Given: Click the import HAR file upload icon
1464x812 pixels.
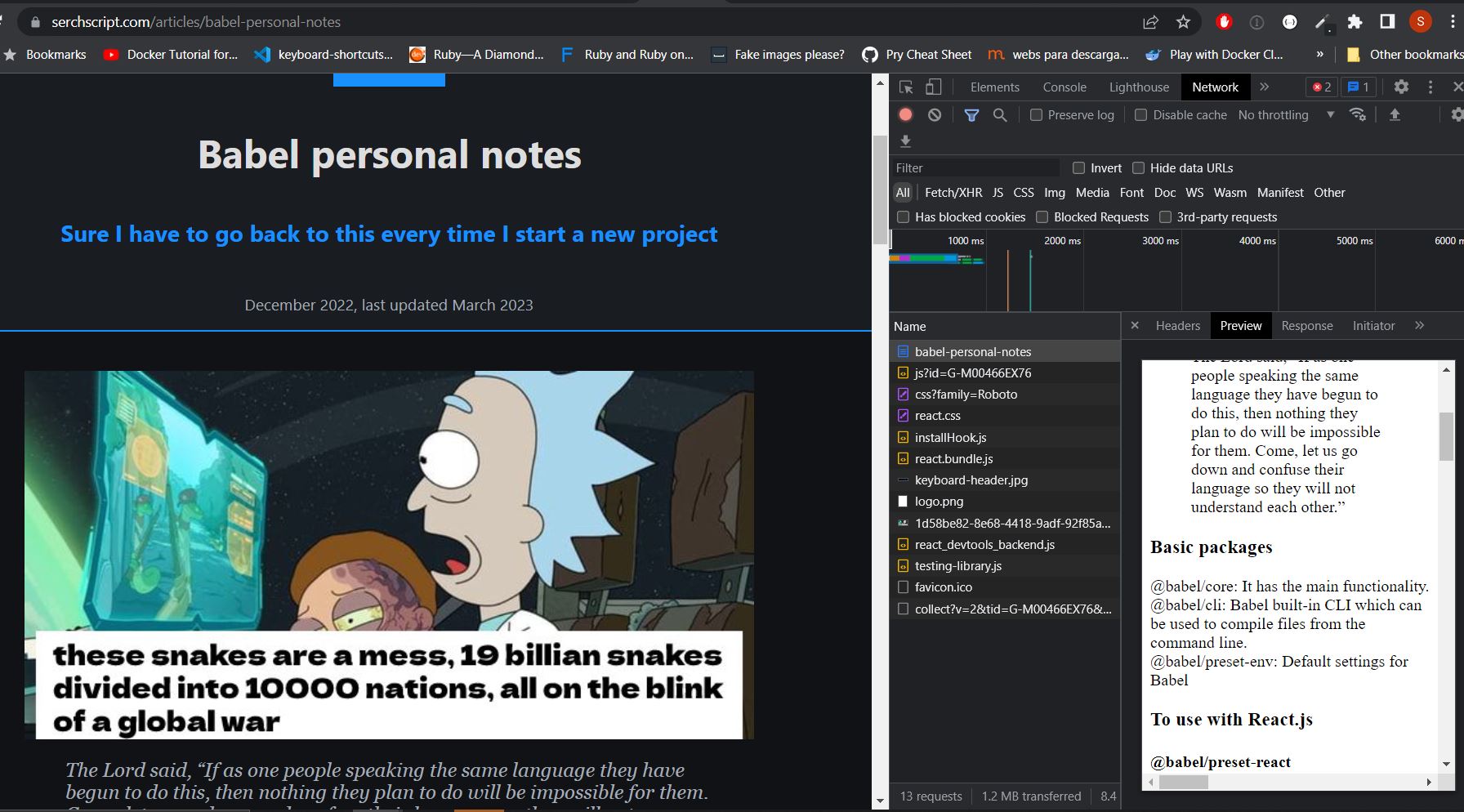Looking at the screenshot, I should [1395, 115].
